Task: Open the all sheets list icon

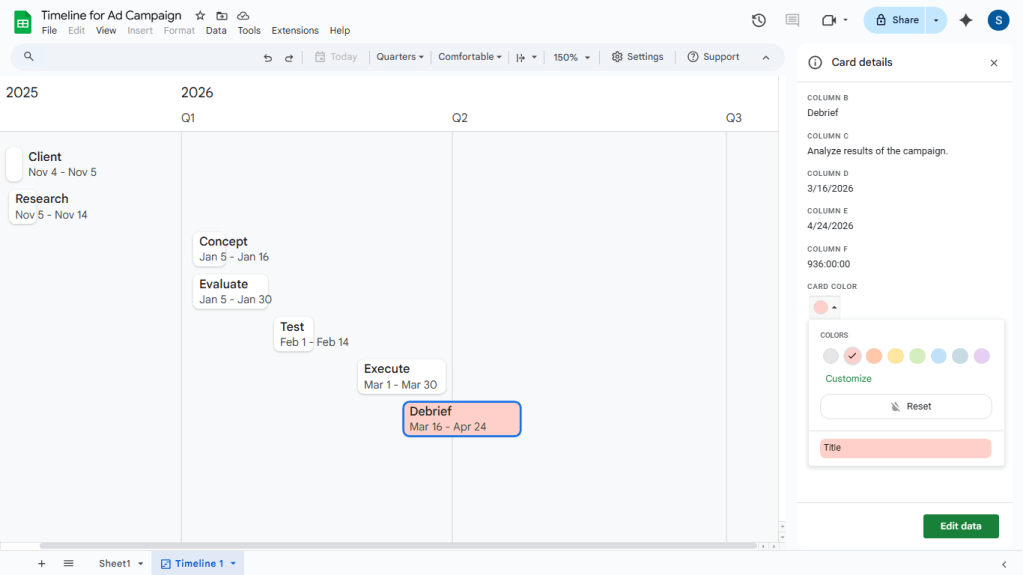Action: tap(69, 563)
